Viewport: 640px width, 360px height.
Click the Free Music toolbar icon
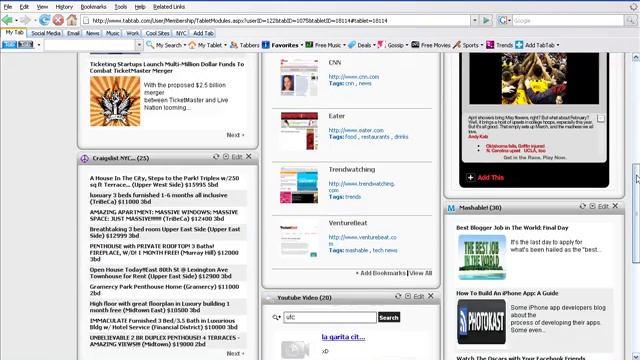point(309,45)
